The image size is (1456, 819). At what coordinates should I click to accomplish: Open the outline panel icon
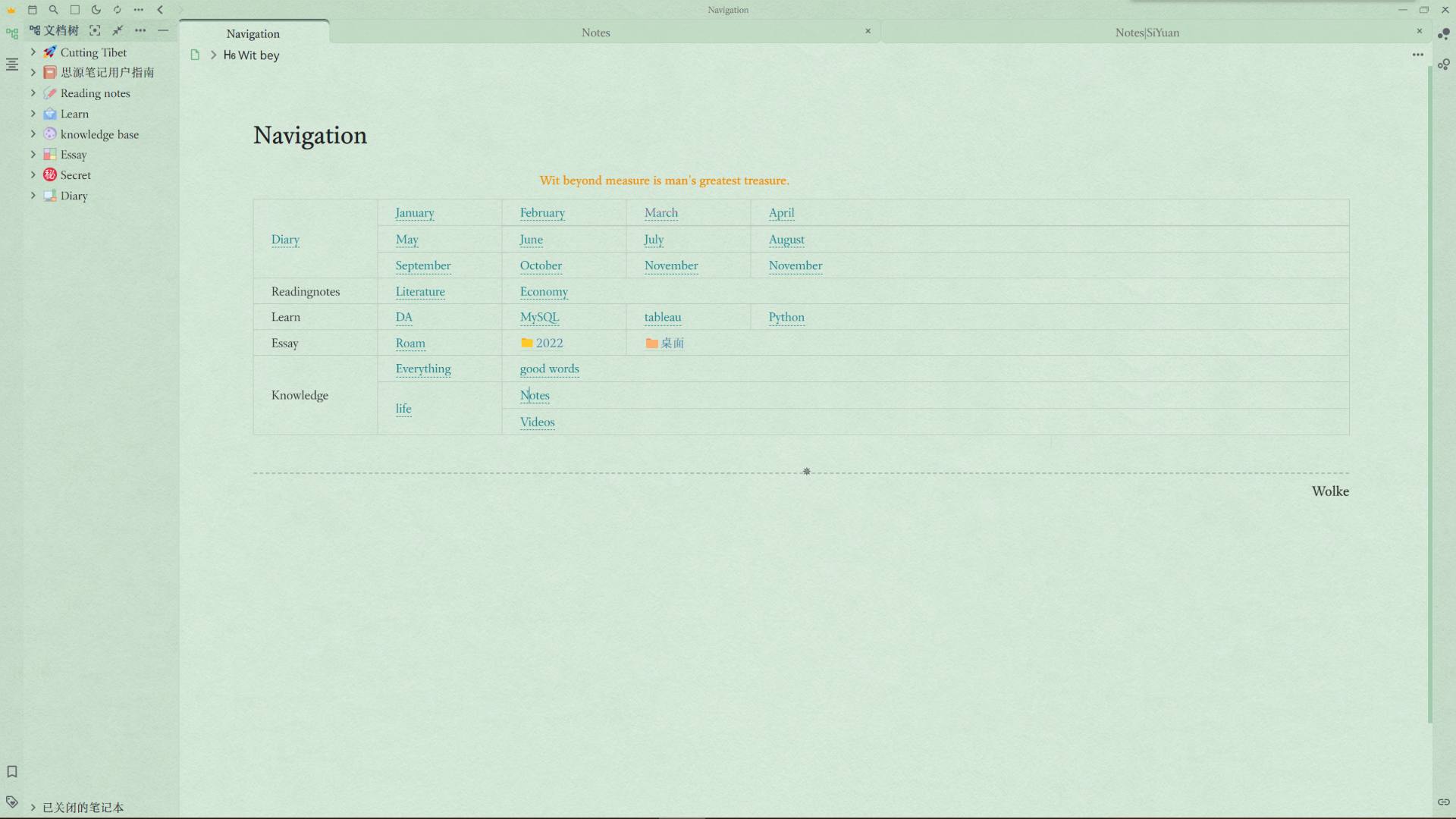(x=12, y=64)
